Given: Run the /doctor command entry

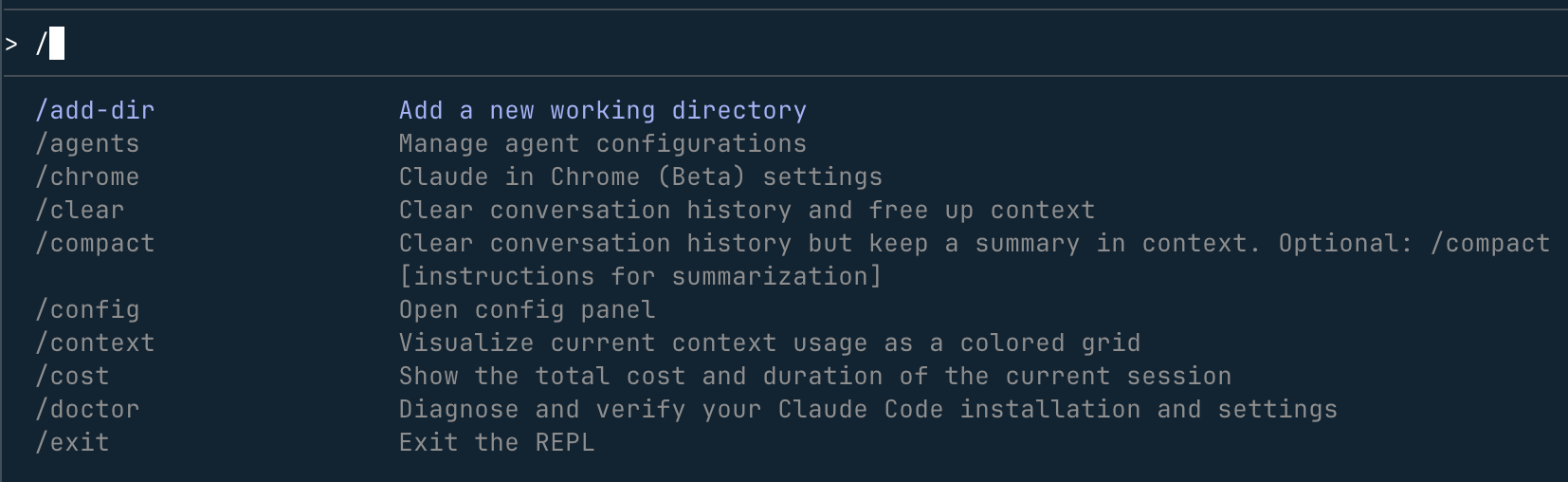Looking at the screenshot, I should pyautogui.click(x=87, y=410).
